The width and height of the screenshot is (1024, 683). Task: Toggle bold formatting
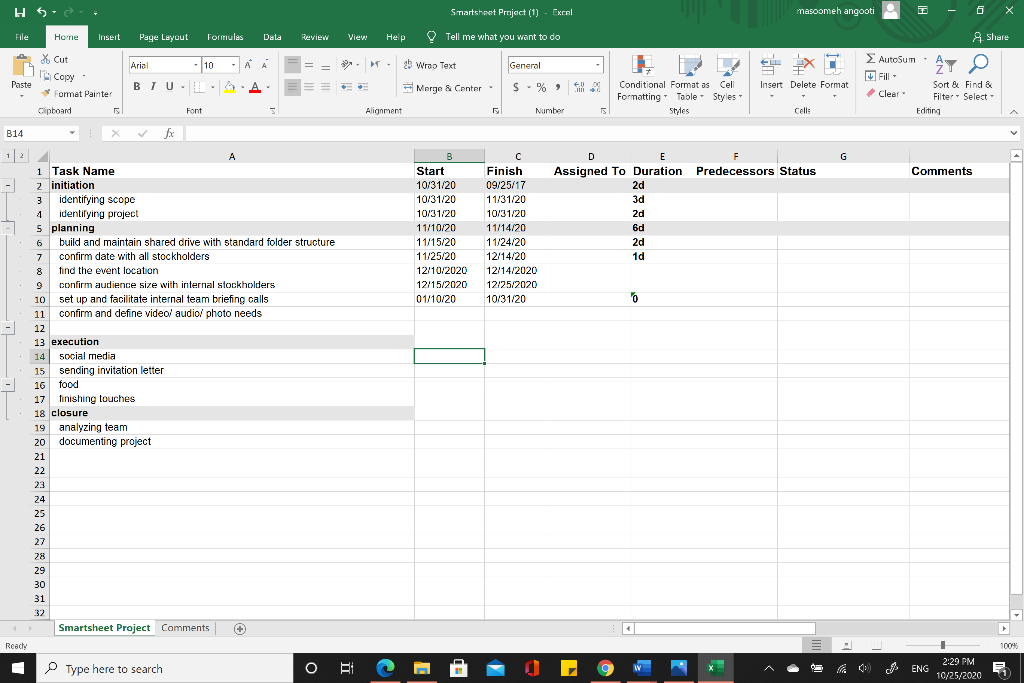[x=137, y=88]
